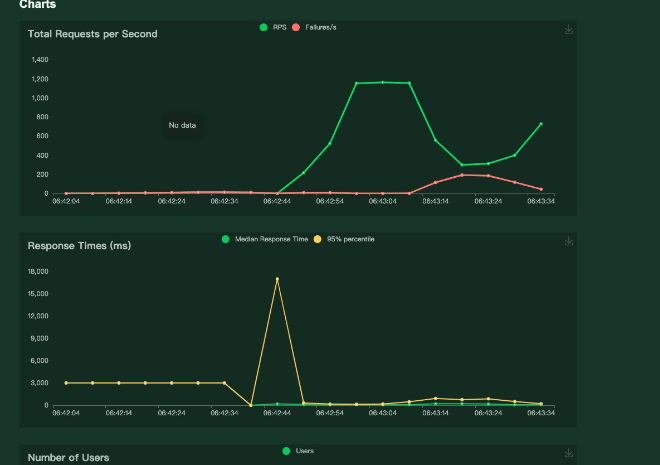
Task: Download the Number of Users chart
Action: click(x=569, y=453)
